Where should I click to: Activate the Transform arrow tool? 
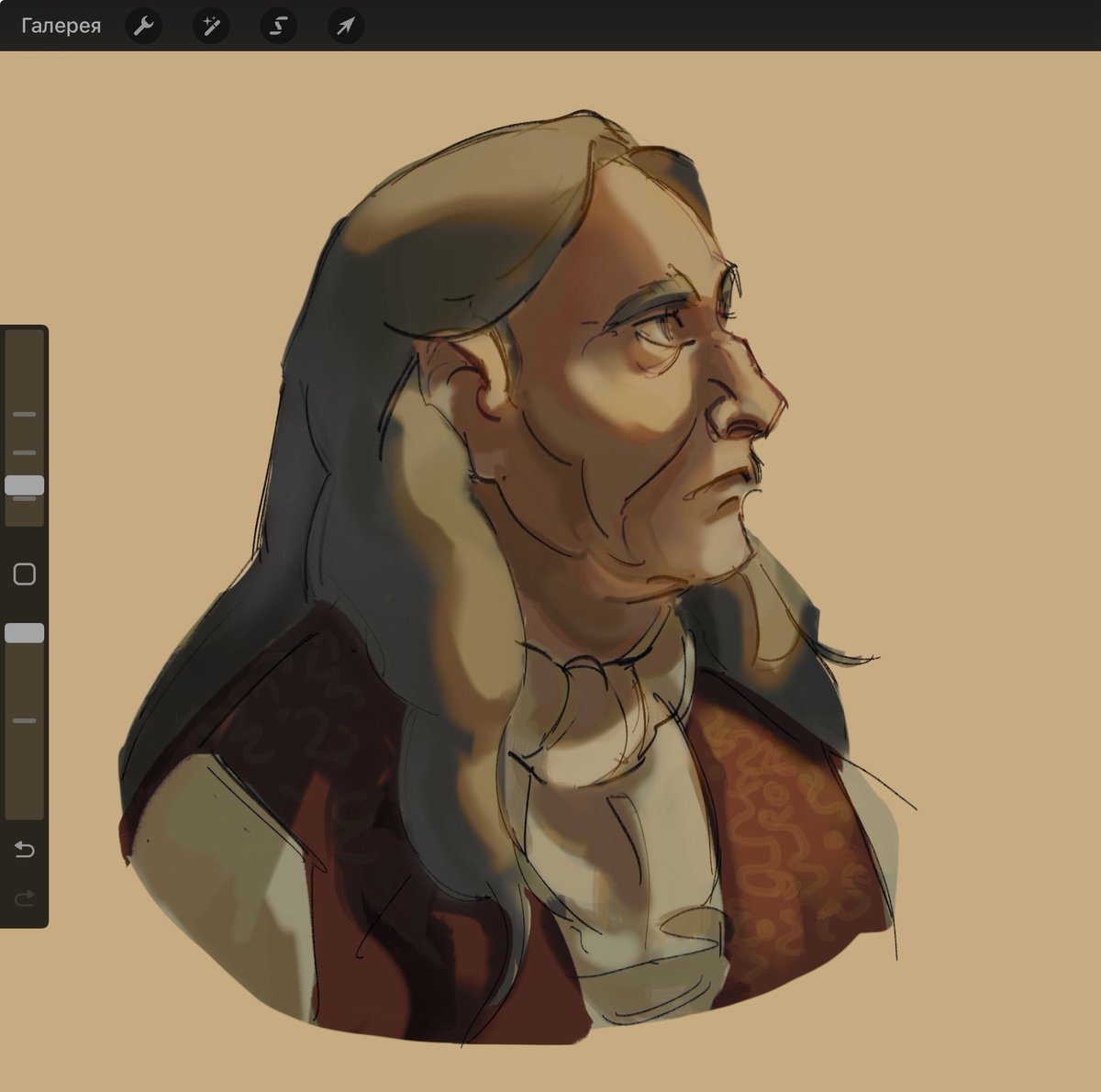[346, 26]
